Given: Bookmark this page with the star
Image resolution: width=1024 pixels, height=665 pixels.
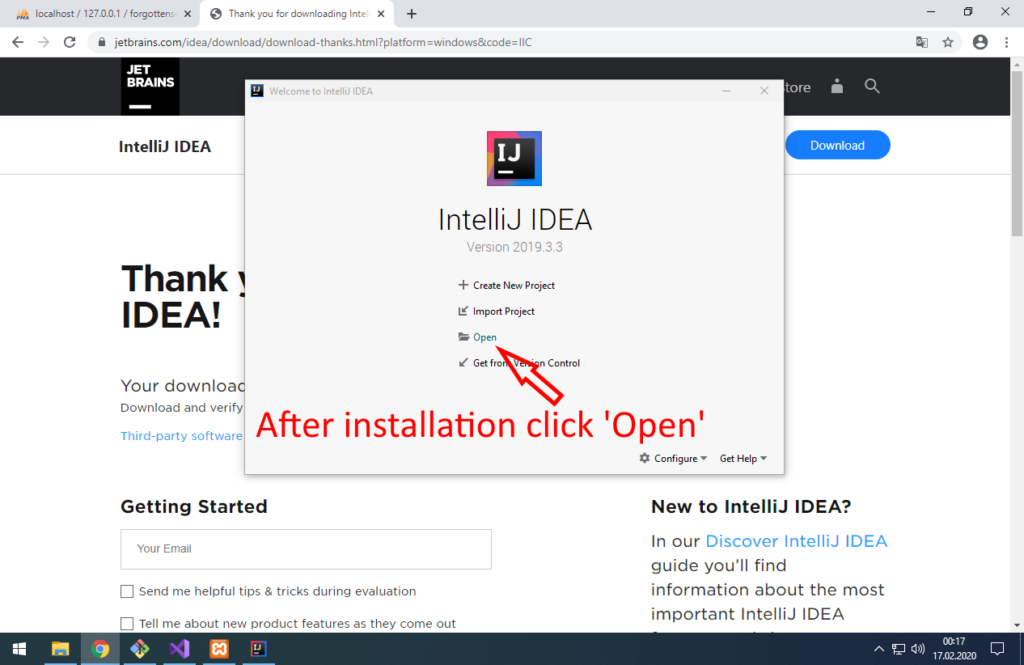Looking at the screenshot, I should click(948, 42).
